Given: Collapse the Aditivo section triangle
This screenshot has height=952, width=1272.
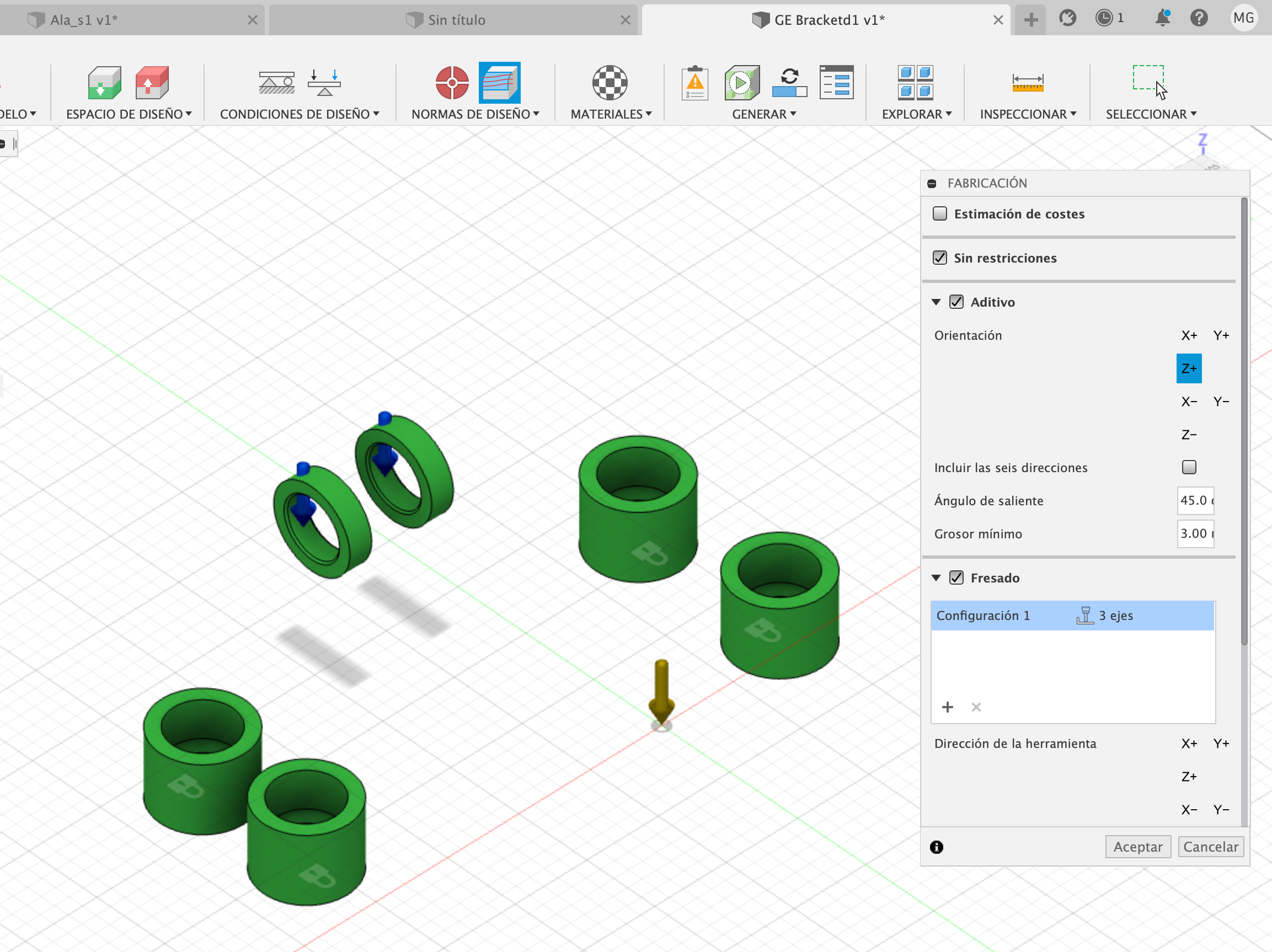Looking at the screenshot, I should point(936,302).
